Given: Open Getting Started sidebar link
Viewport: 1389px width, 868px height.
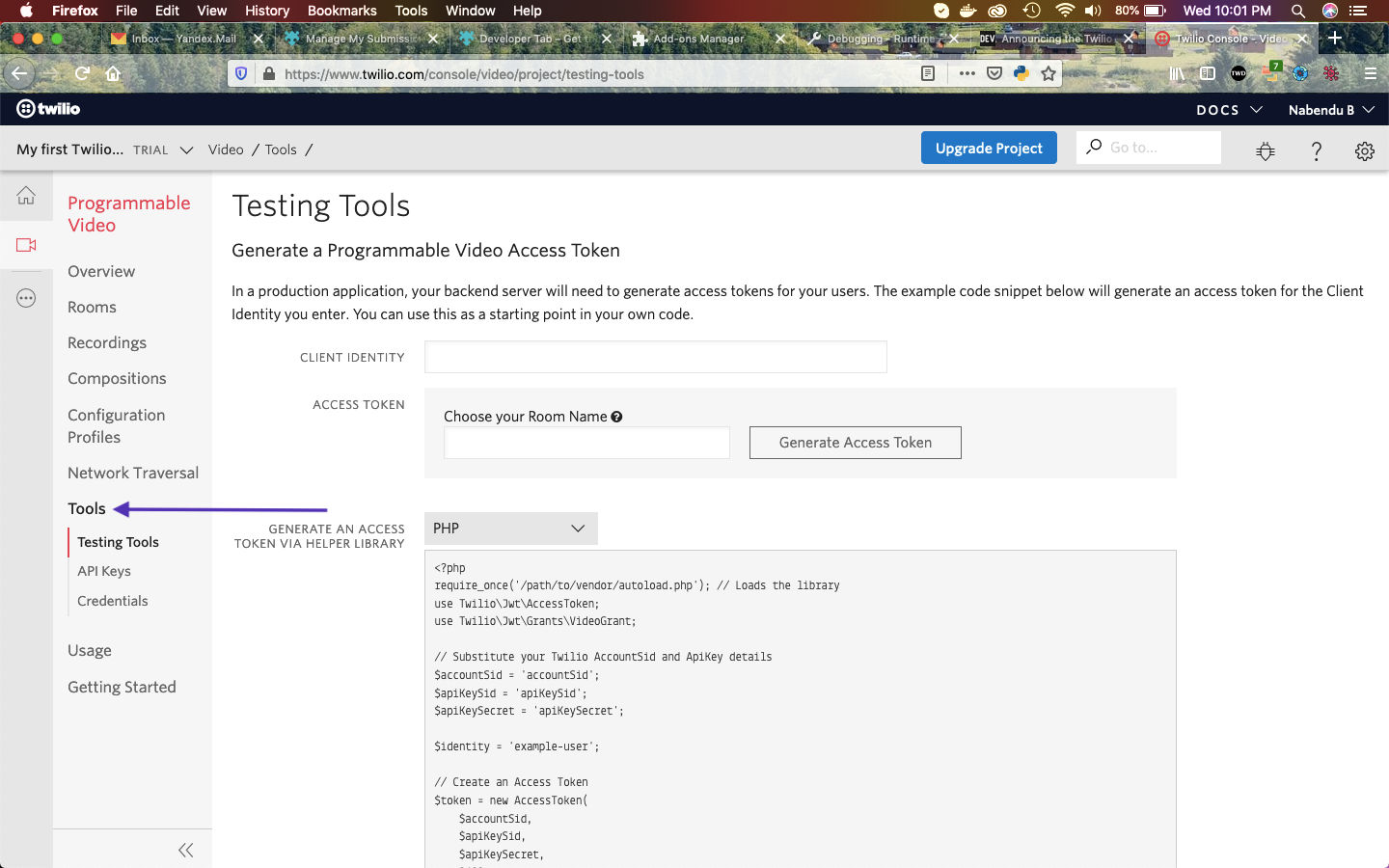Looking at the screenshot, I should point(122,687).
